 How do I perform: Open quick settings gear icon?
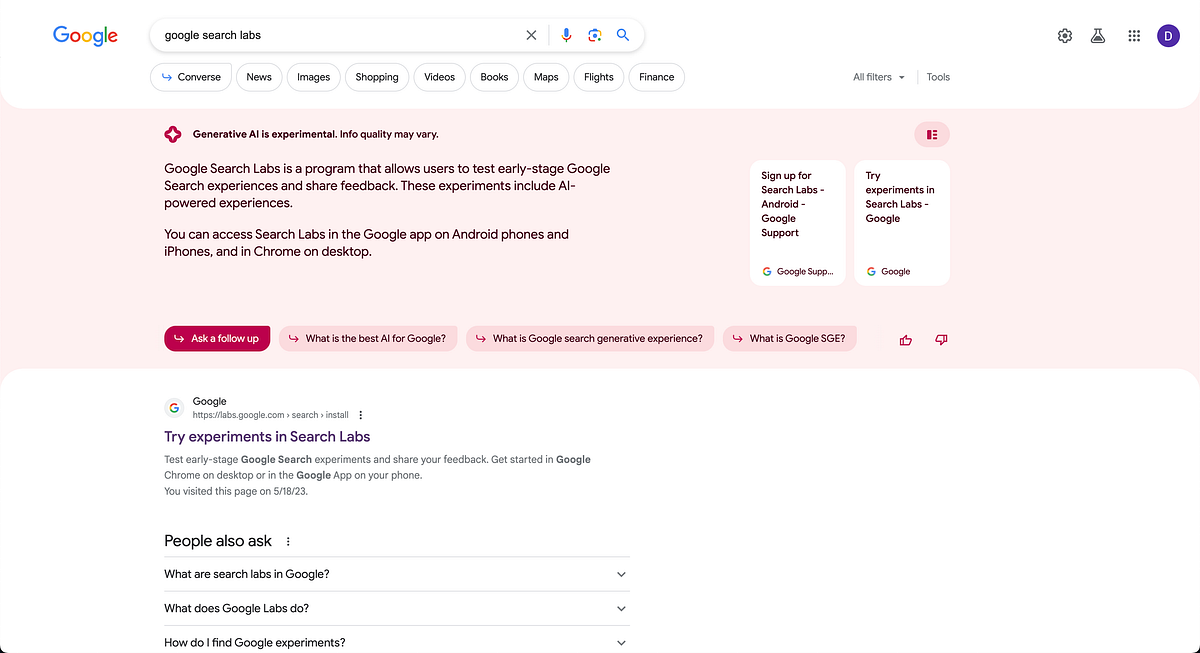point(1064,34)
